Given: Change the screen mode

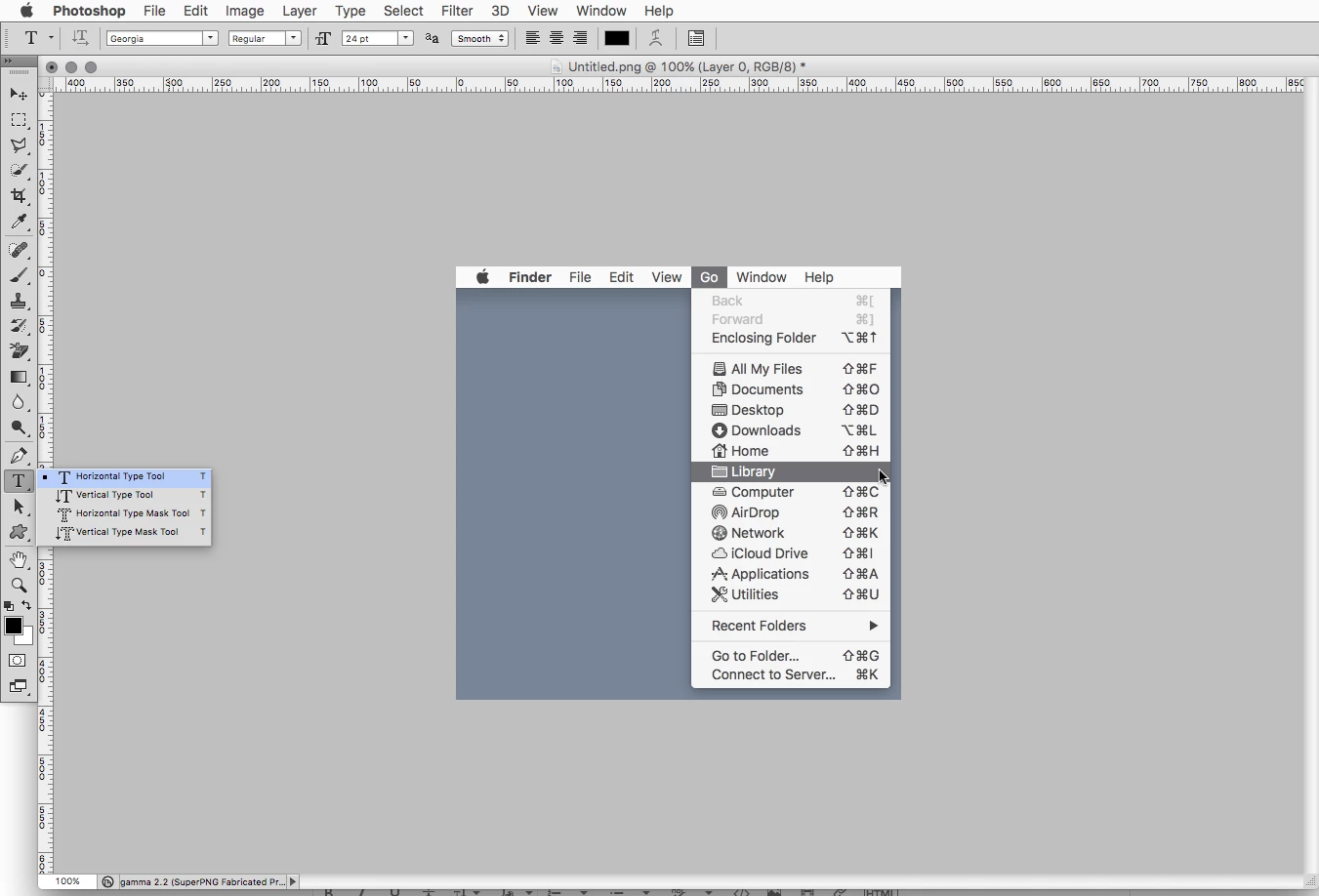Looking at the screenshot, I should (19, 686).
